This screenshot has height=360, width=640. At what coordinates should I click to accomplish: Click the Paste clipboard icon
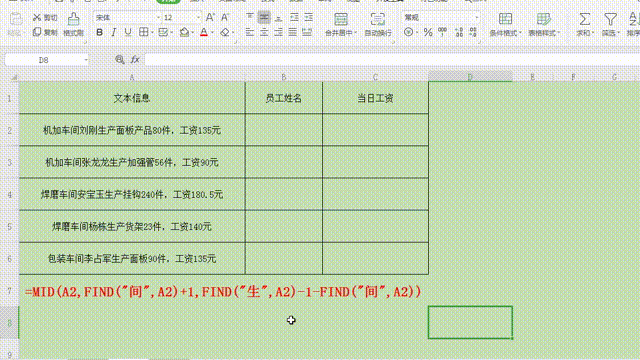(x=16, y=19)
